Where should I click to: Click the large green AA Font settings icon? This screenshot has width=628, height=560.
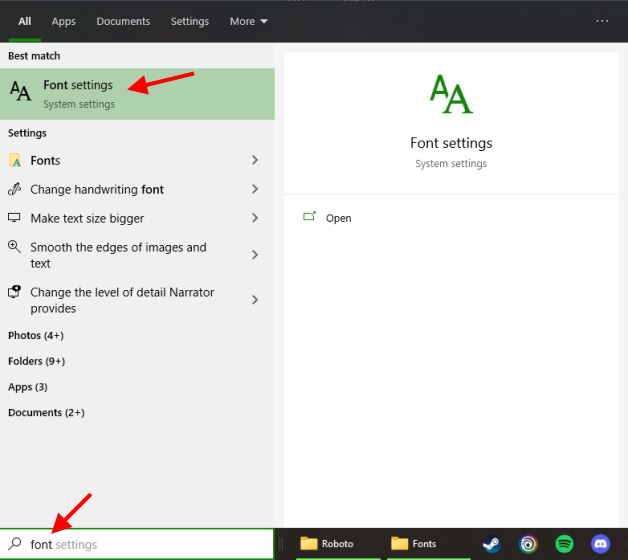click(x=451, y=95)
